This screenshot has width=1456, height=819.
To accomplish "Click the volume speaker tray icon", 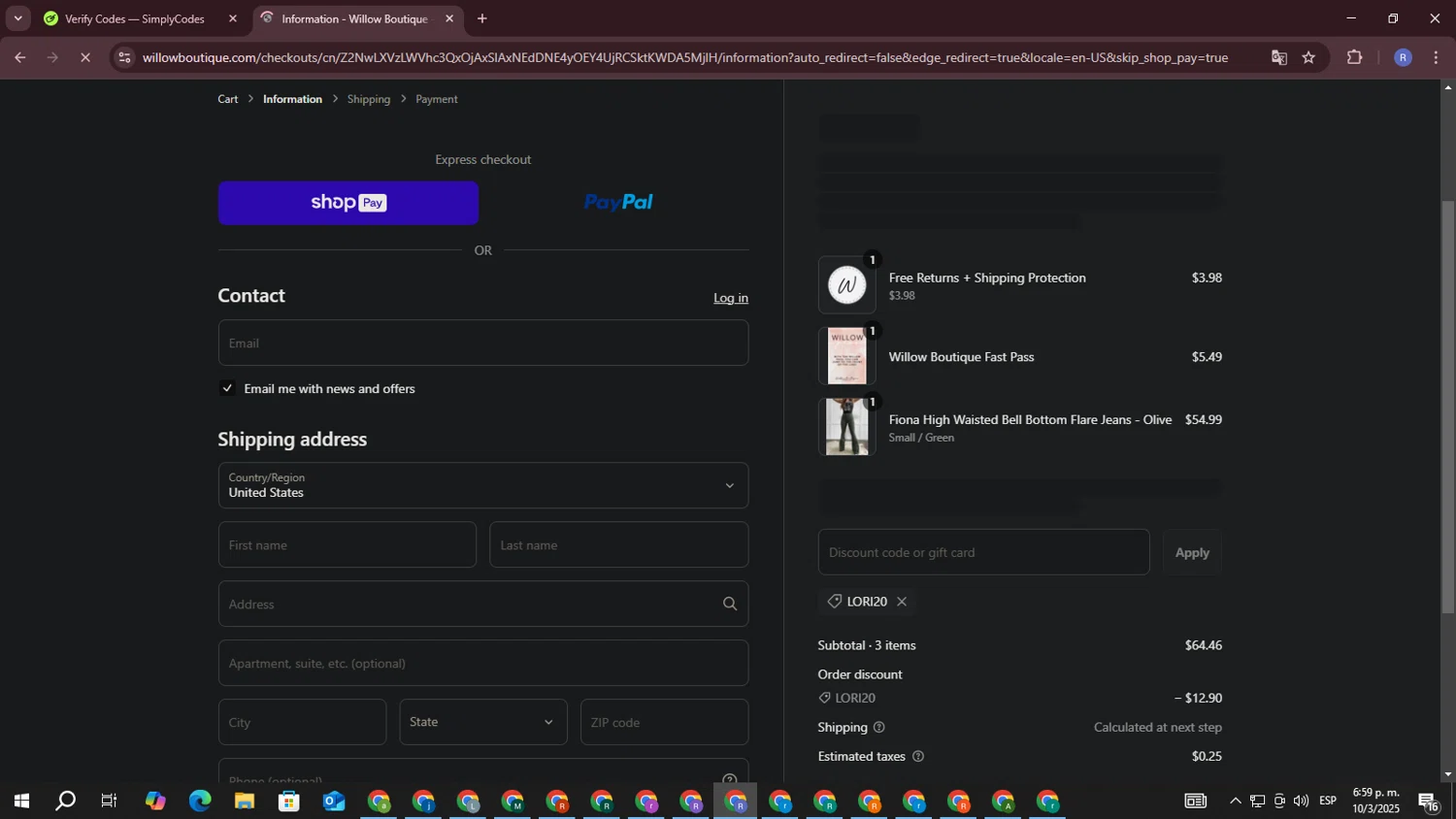I will point(1302,802).
